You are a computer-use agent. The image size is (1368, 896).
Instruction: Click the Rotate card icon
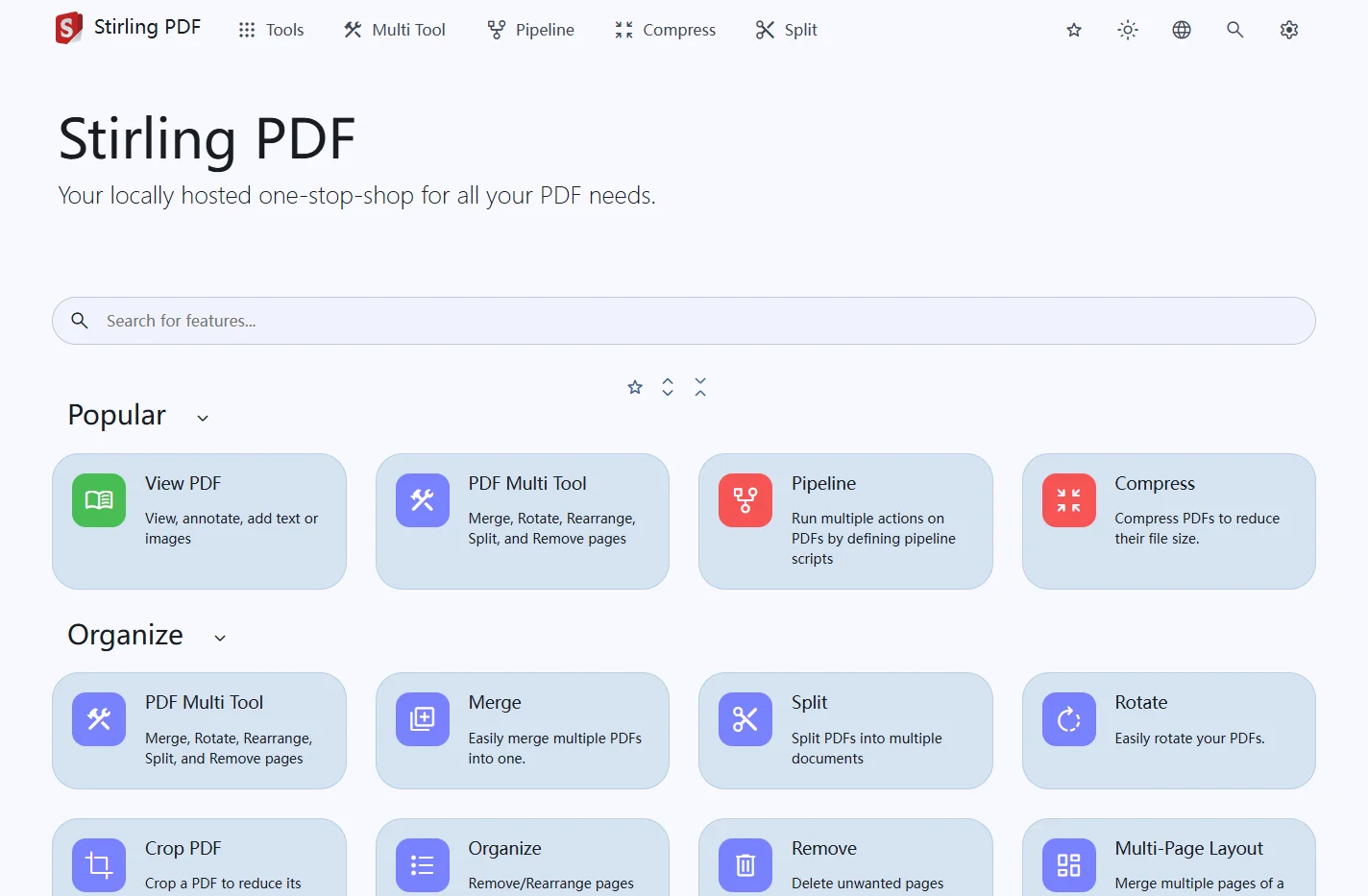click(x=1069, y=719)
